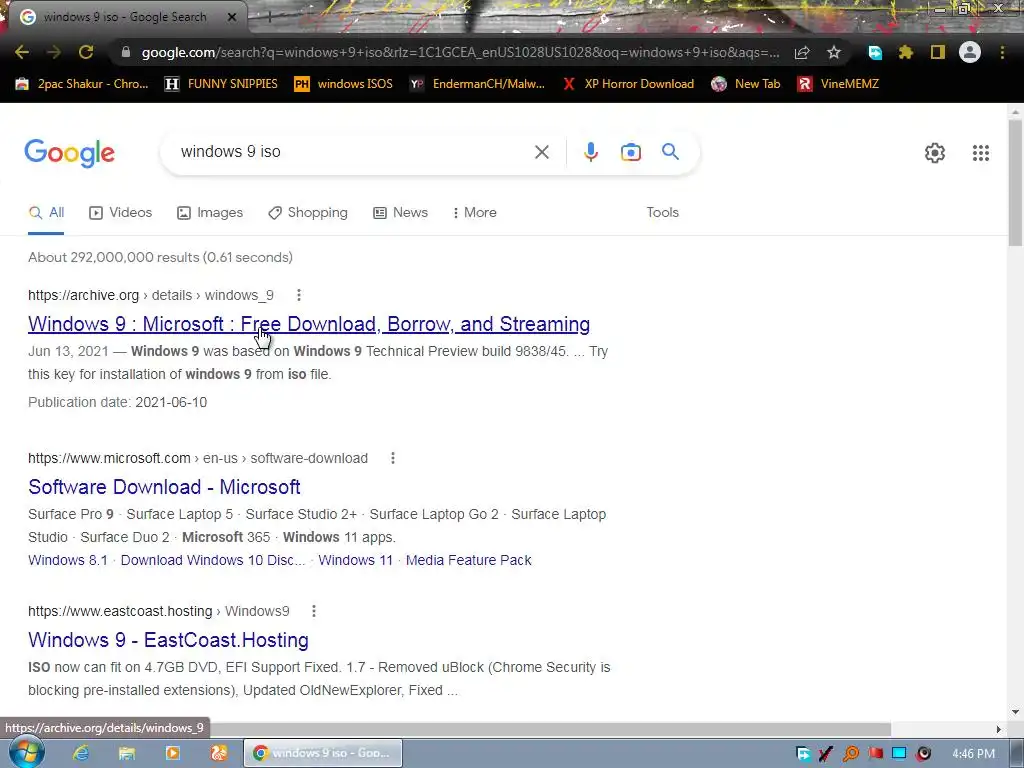Open Windows Media Player taskbar icon
Screen dimensions: 1024x768
click(x=172, y=753)
